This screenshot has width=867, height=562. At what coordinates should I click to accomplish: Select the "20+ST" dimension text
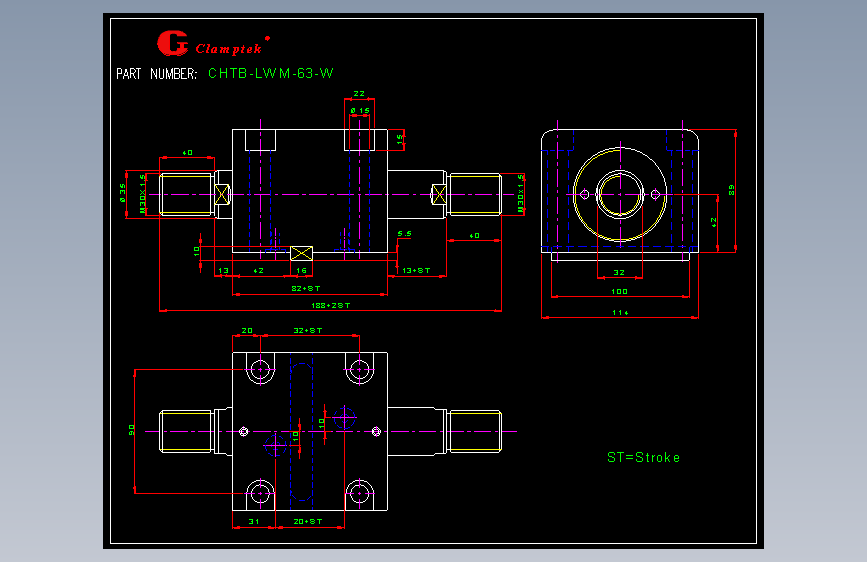pyautogui.click(x=307, y=521)
